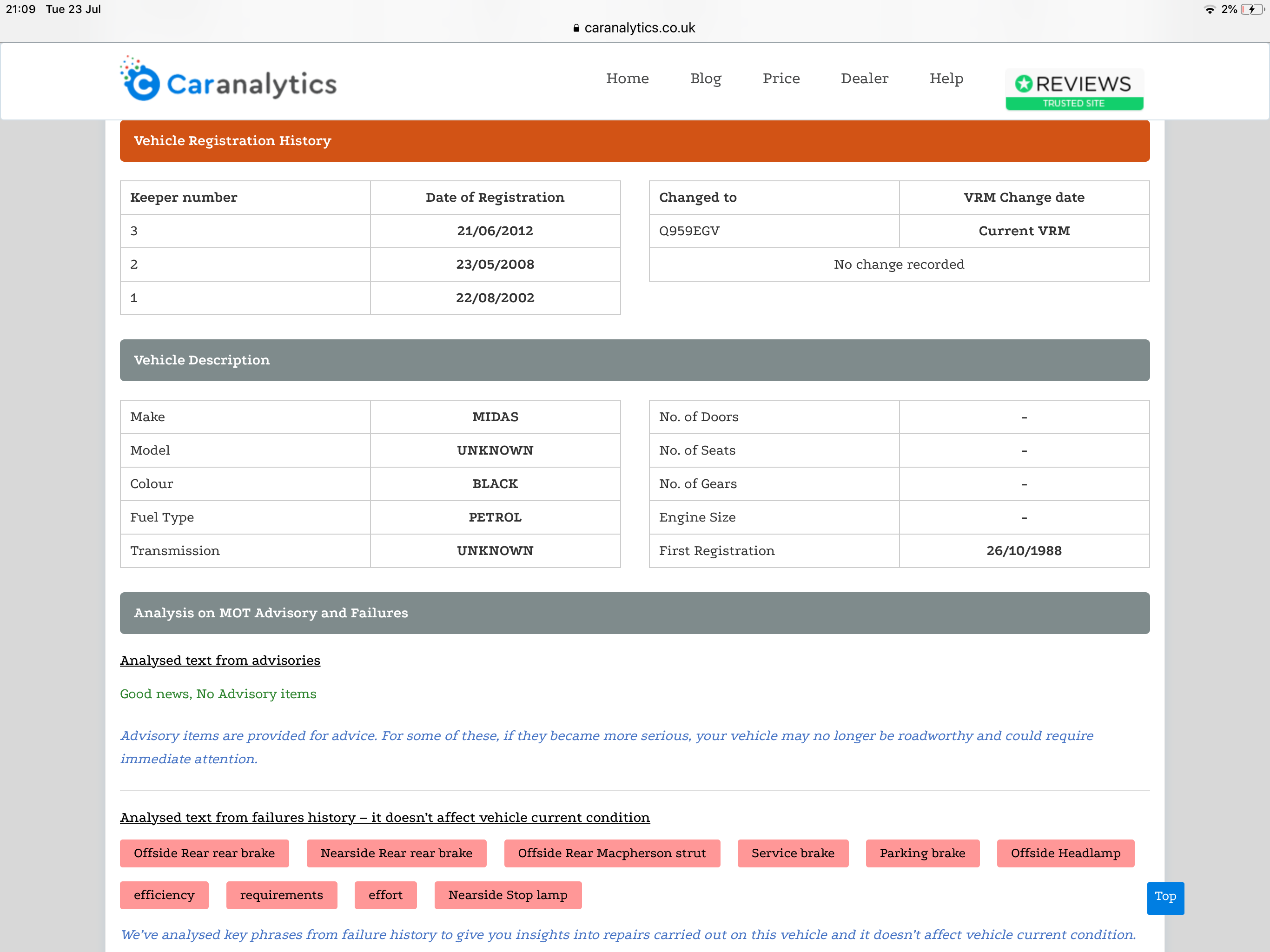This screenshot has width=1270, height=952.
Task: Click the Analysed text from advisories heading
Action: [x=220, y=661]
